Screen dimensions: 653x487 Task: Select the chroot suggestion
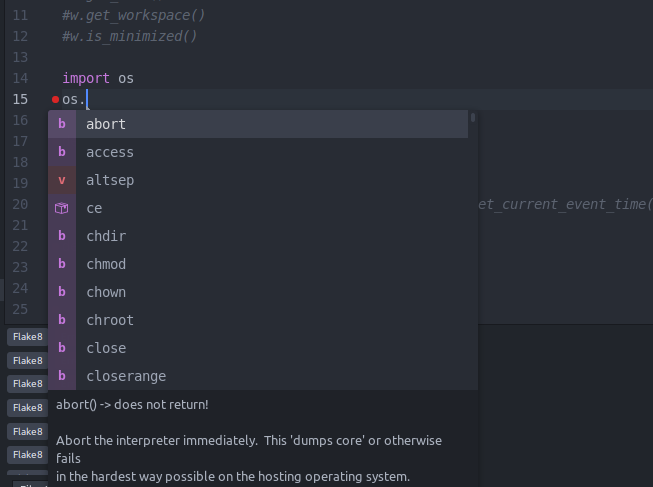pyautogui.click(x=258, y=320)
